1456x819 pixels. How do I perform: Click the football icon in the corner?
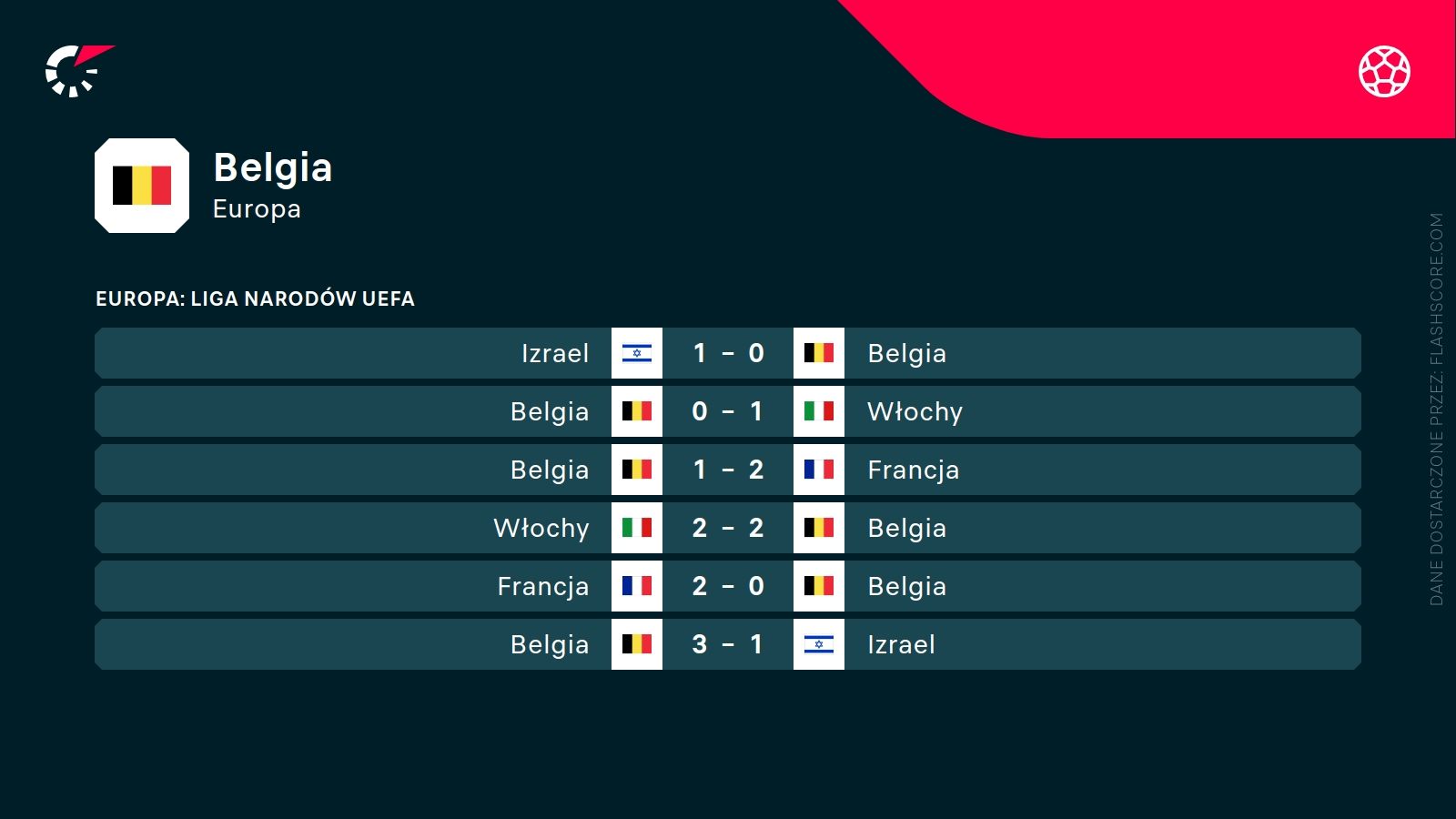1384,71
